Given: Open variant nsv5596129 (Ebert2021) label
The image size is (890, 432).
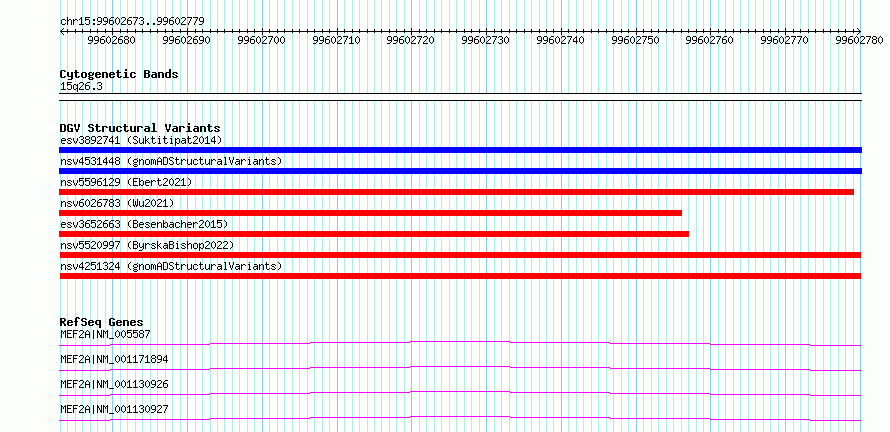Looking at the screenshot, I should point(126,182).
